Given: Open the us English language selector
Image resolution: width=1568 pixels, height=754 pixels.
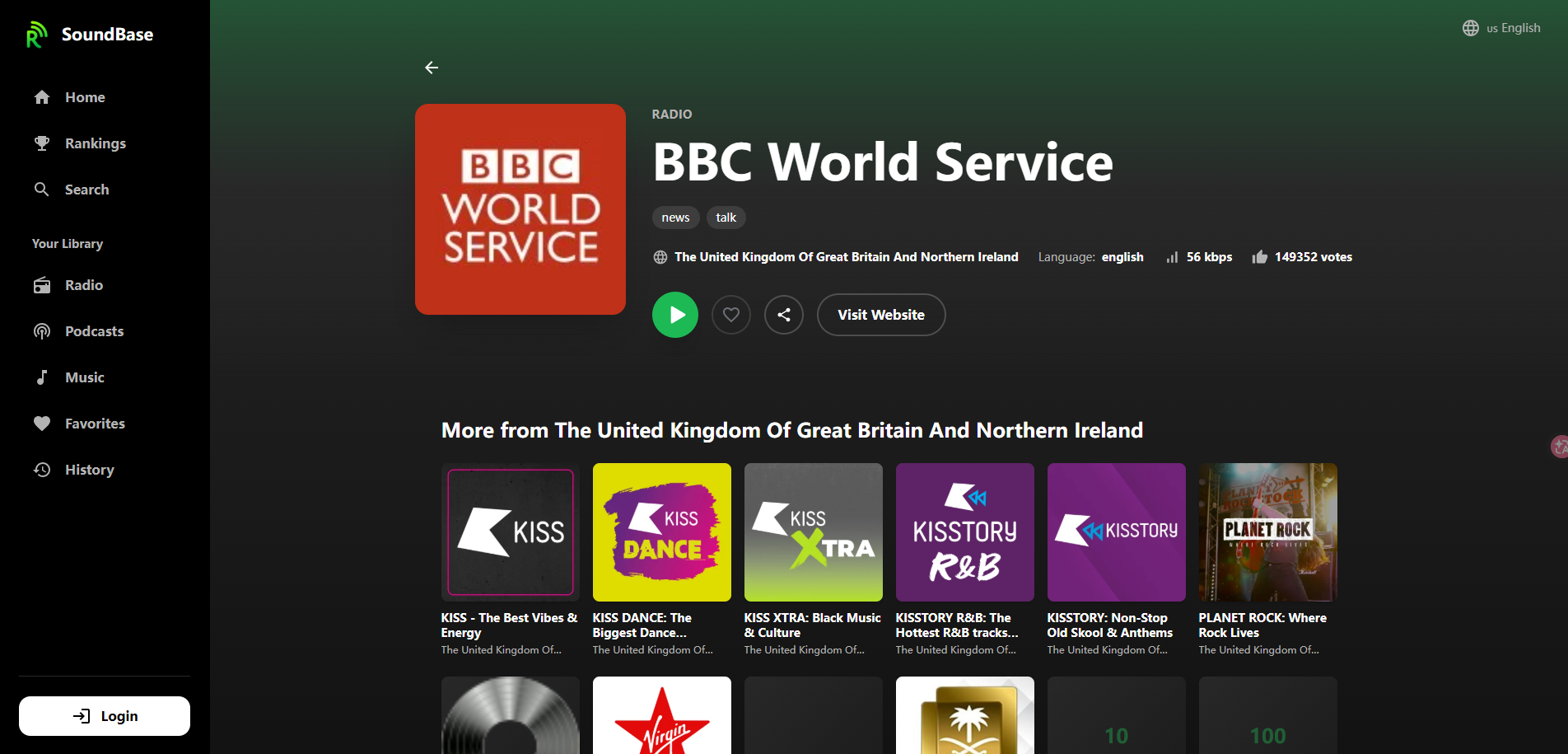Looking at the screenshot, I should 1501,28.
